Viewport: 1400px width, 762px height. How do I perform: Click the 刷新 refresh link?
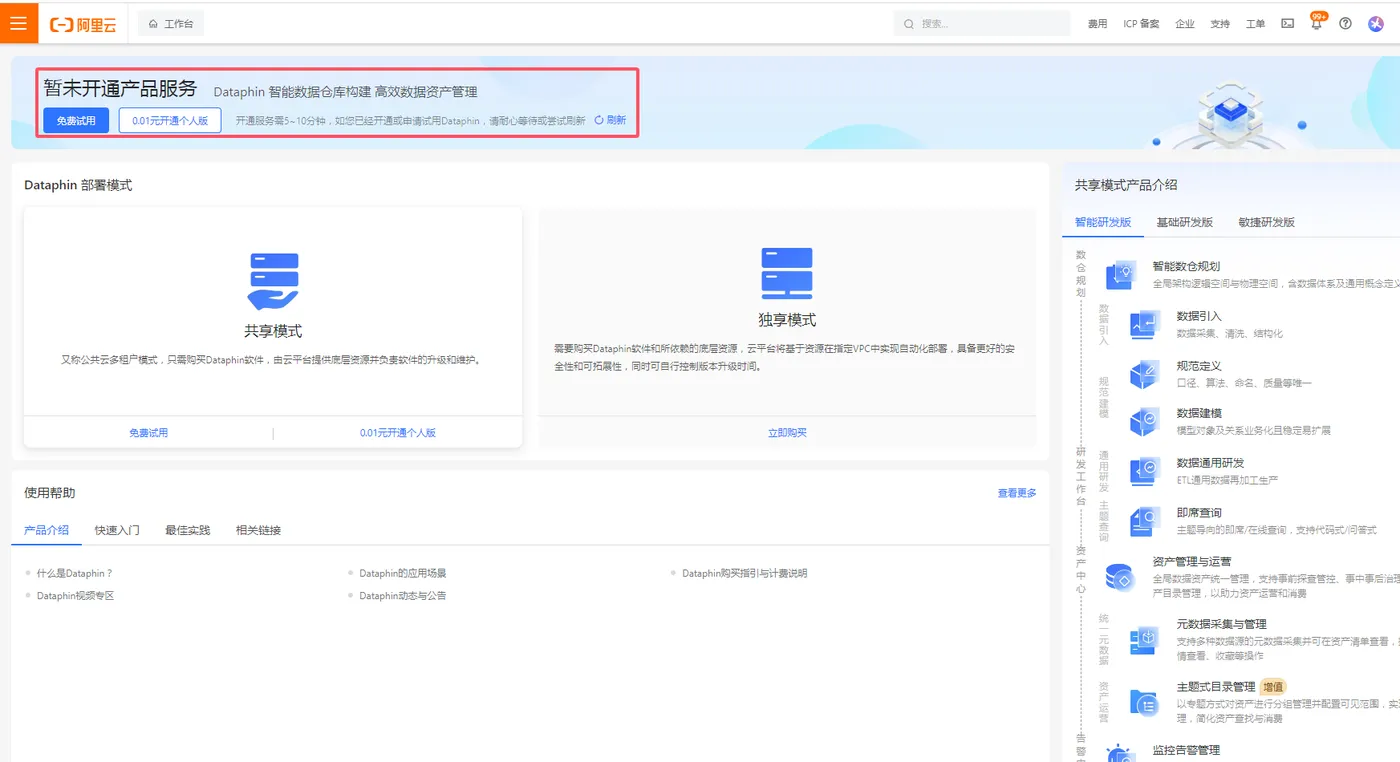click(x=610, y=120)
